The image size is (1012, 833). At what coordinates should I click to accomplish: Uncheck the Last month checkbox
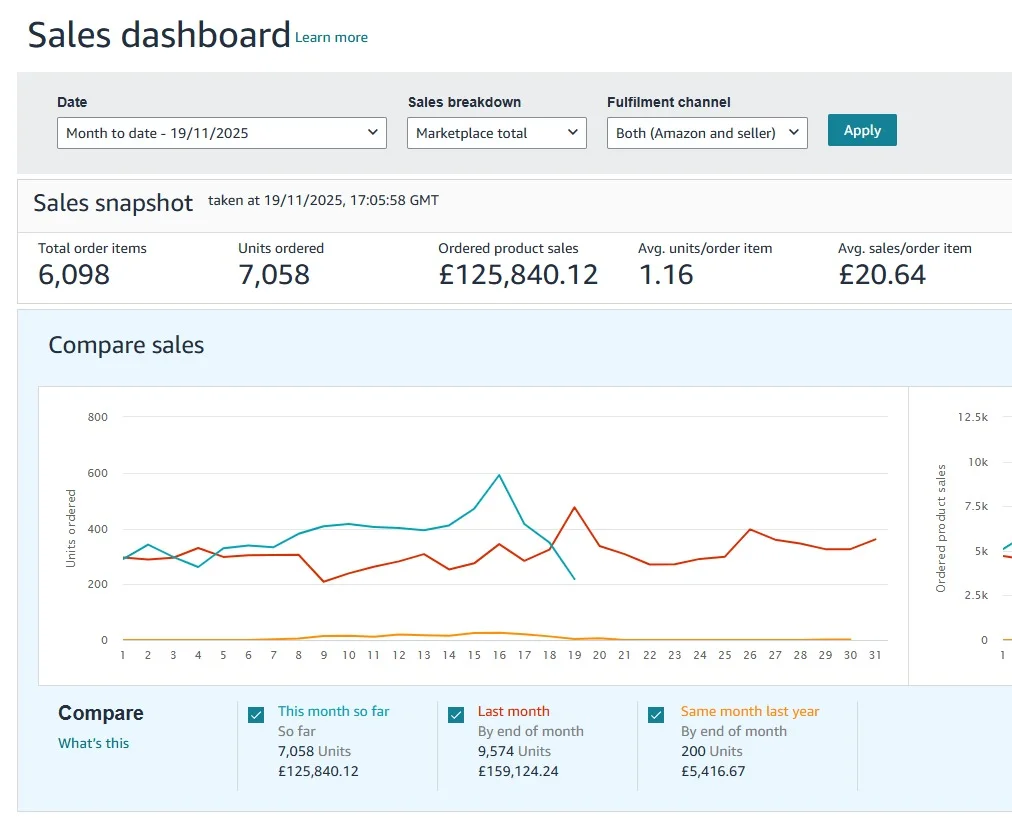(456, 715)
